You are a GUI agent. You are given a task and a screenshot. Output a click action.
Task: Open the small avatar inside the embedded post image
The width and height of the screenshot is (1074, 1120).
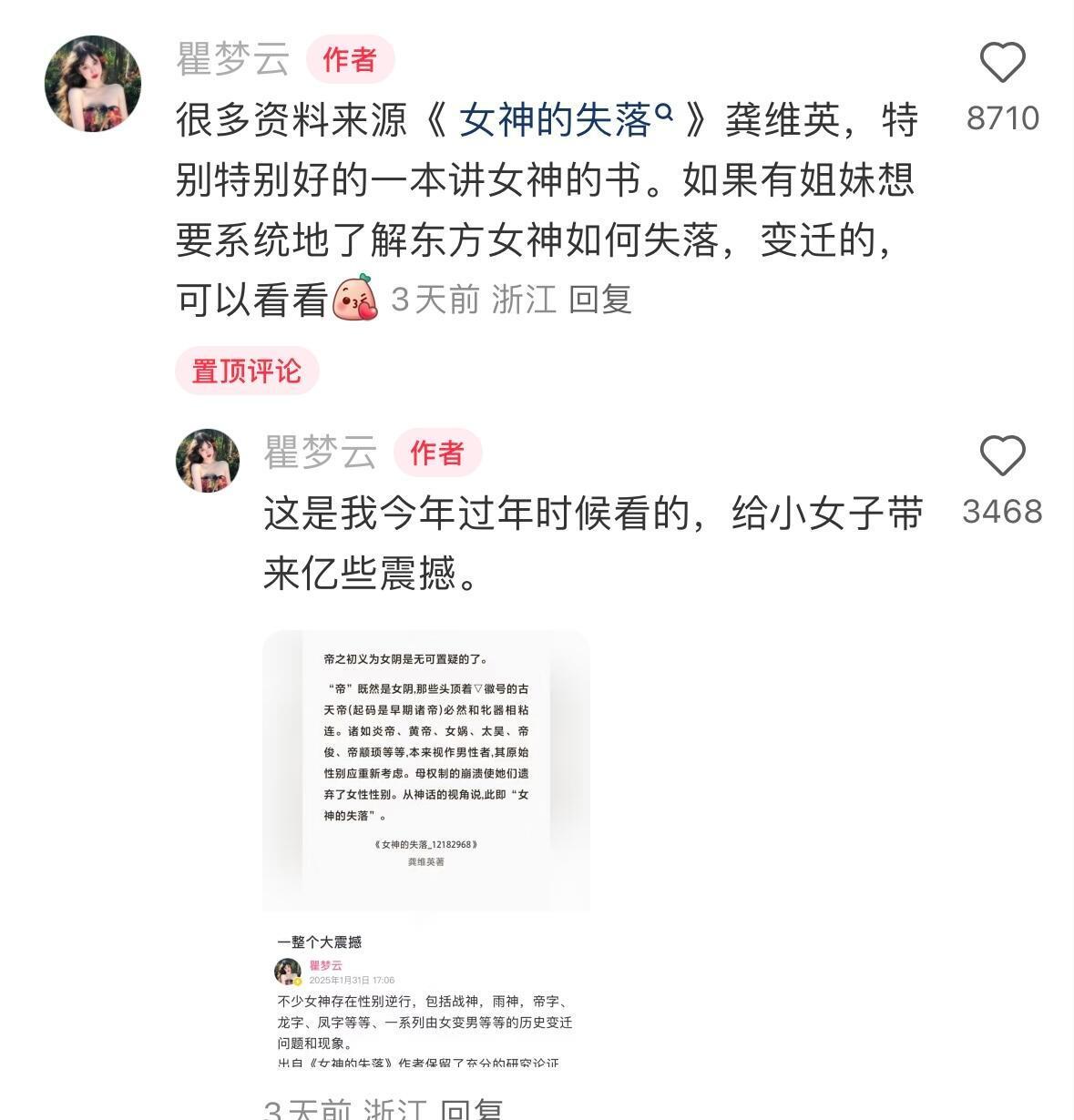coord(289,972)
